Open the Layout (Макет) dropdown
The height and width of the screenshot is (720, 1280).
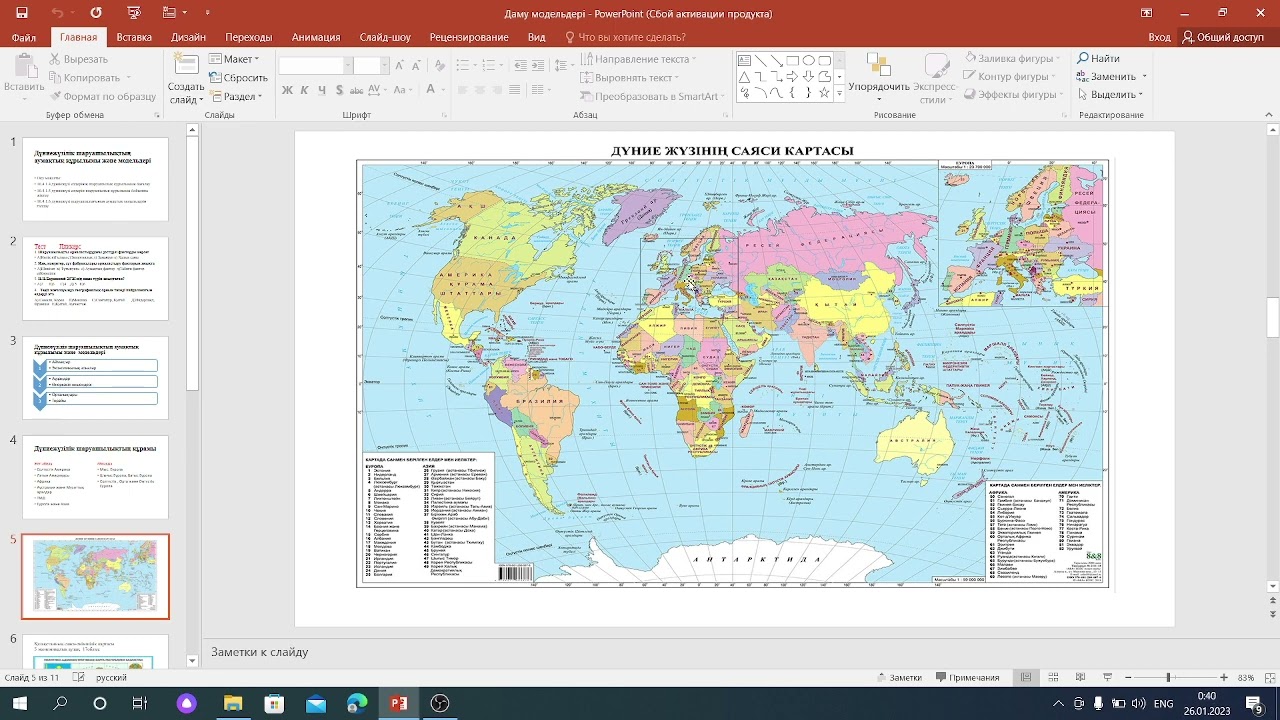pyautogui.click(x=234, y=59)
